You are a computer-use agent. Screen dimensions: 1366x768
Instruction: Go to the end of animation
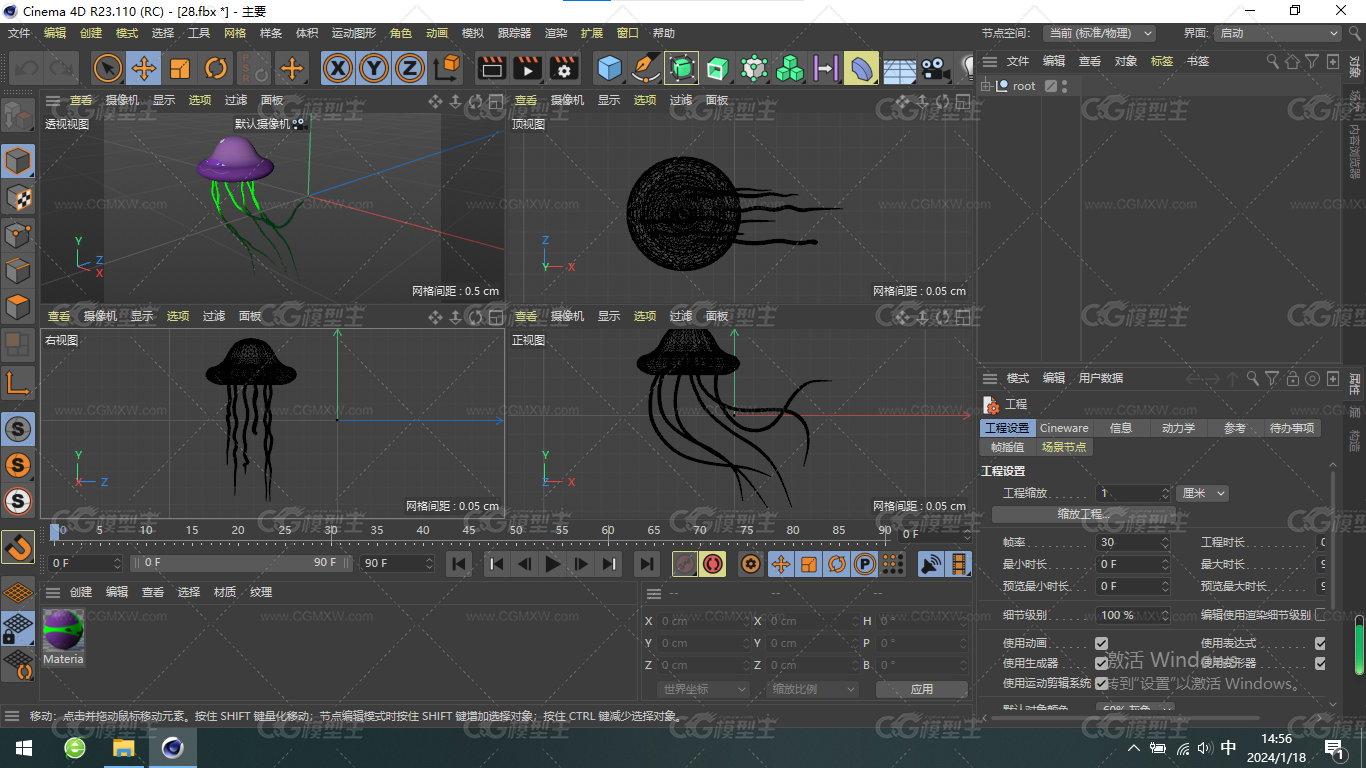(x=647, y=564)
